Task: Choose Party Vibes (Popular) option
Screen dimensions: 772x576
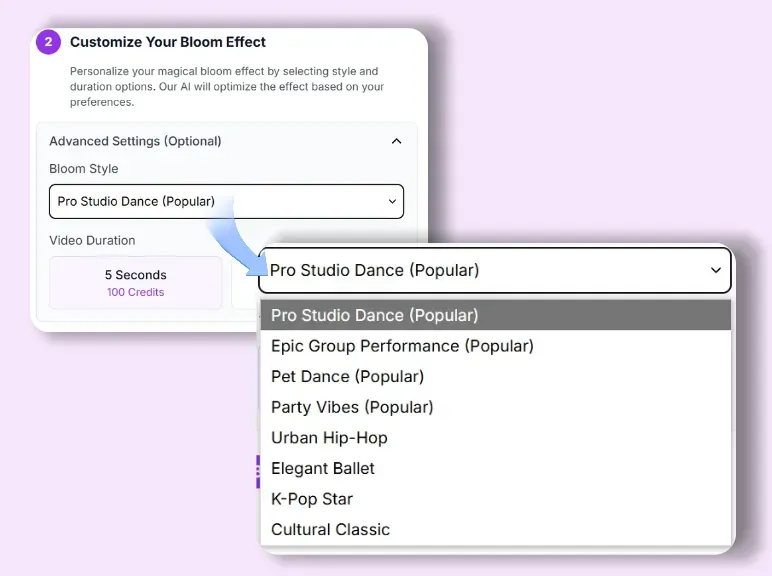Action: coord(495,407)
